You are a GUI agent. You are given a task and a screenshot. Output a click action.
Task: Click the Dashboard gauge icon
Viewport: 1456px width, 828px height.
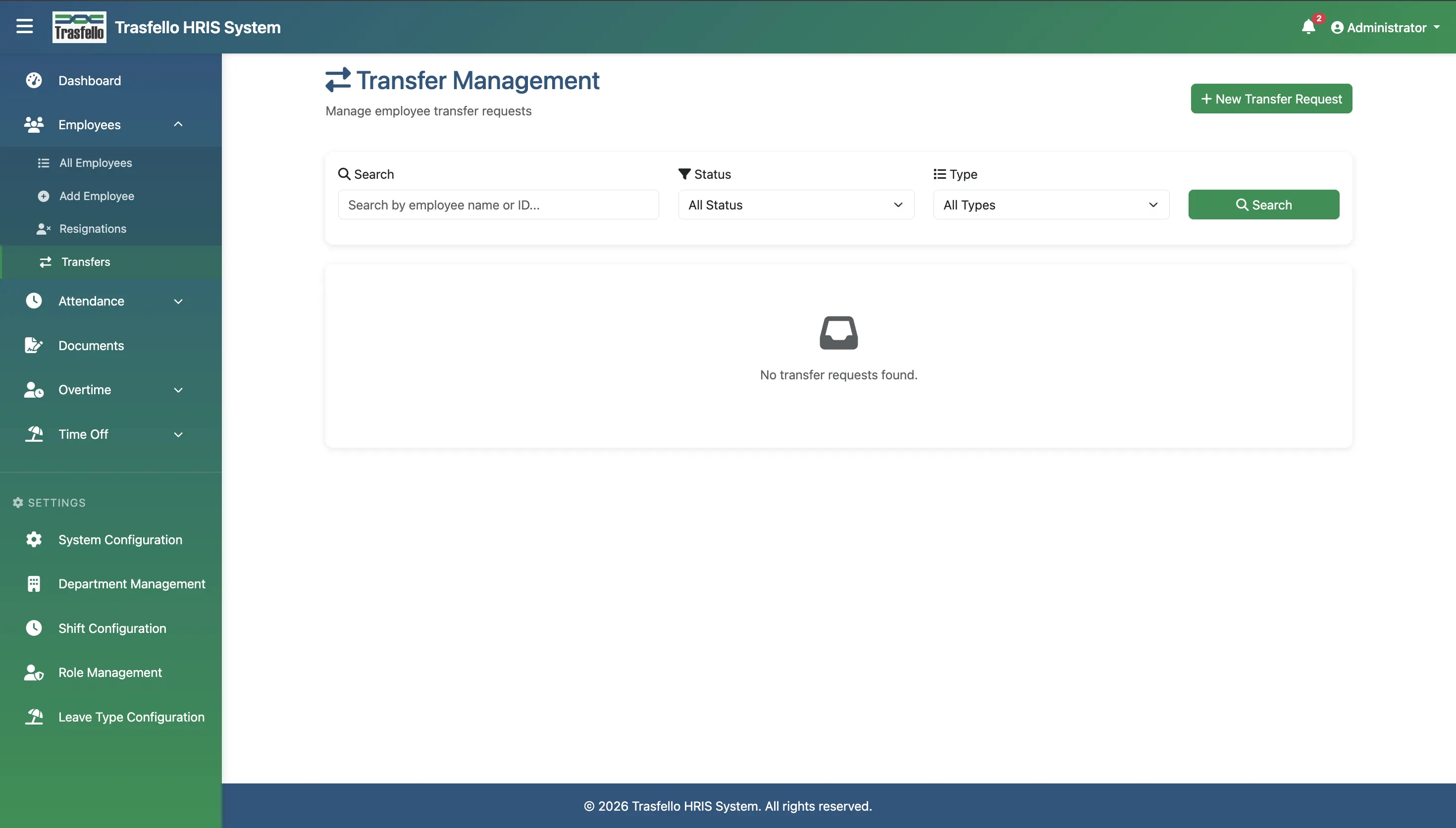pyautogui.click(x=34, y=80)
